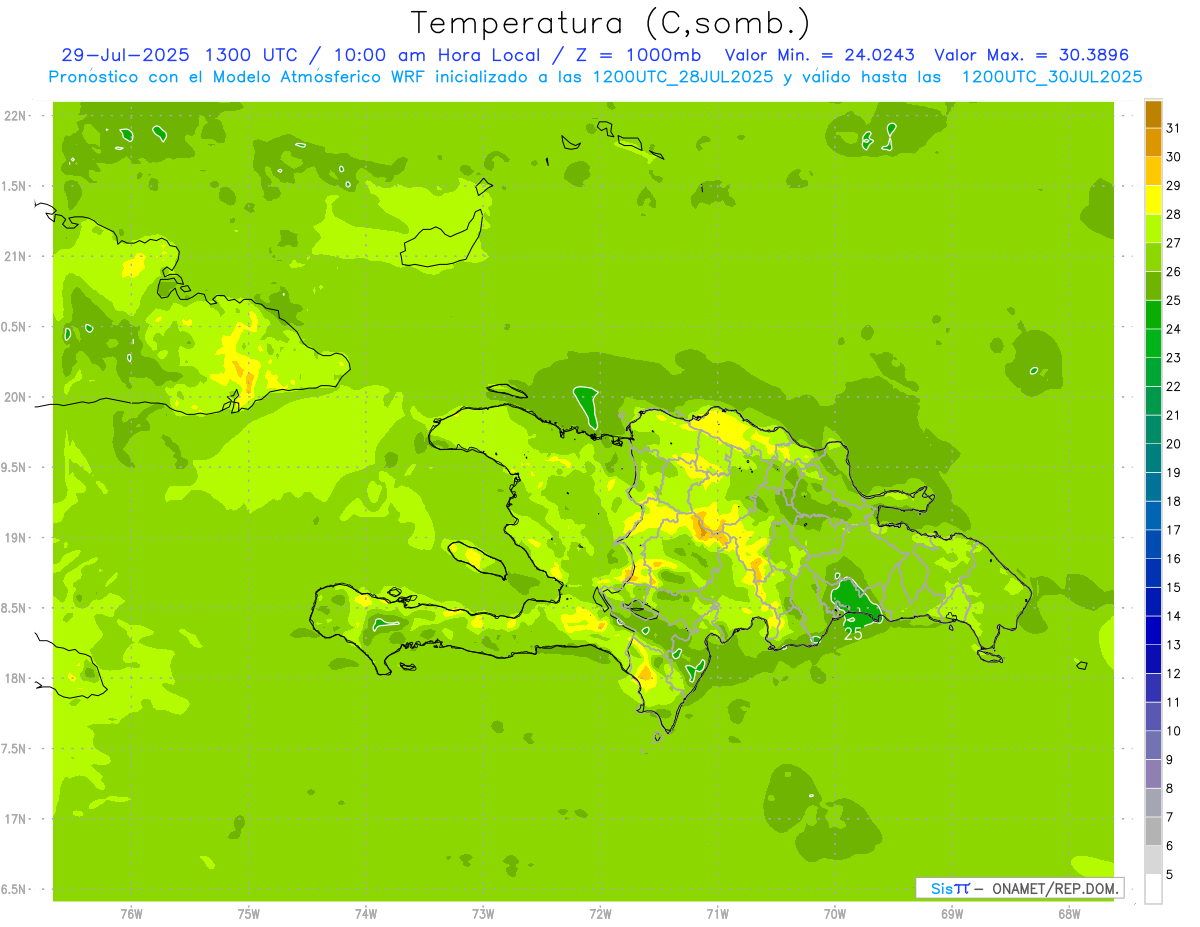
Task: Click the title 'Temperatura (C,somb.)'
Action: 610,23
